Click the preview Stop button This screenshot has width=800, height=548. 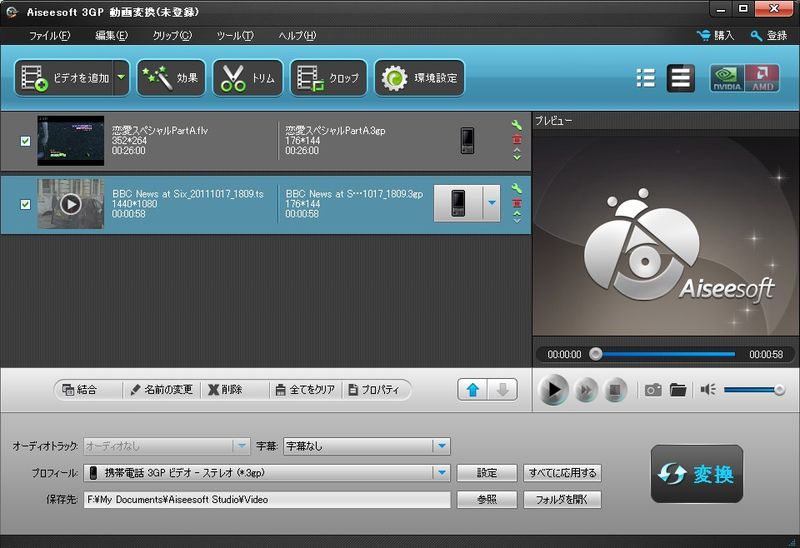click(615, 390)
